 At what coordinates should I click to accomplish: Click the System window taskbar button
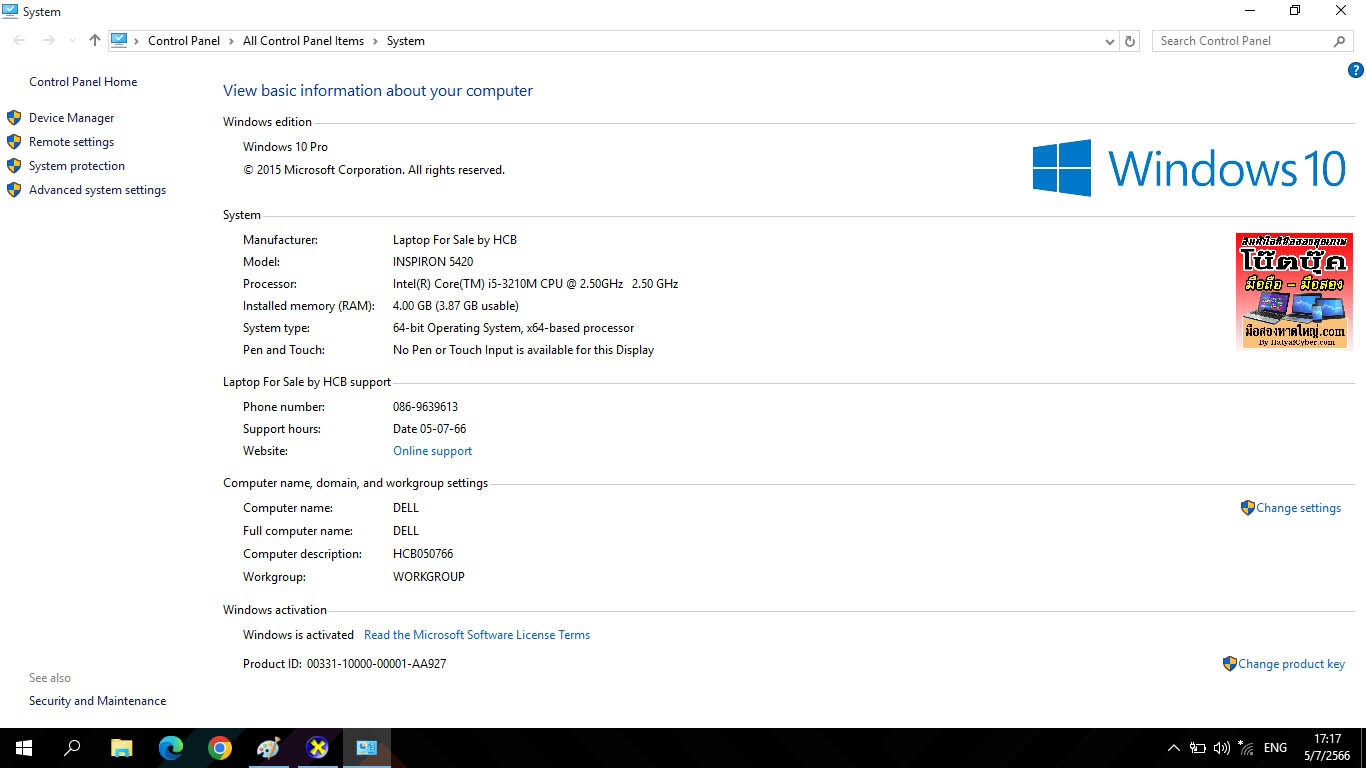click(x=366, y=748)
